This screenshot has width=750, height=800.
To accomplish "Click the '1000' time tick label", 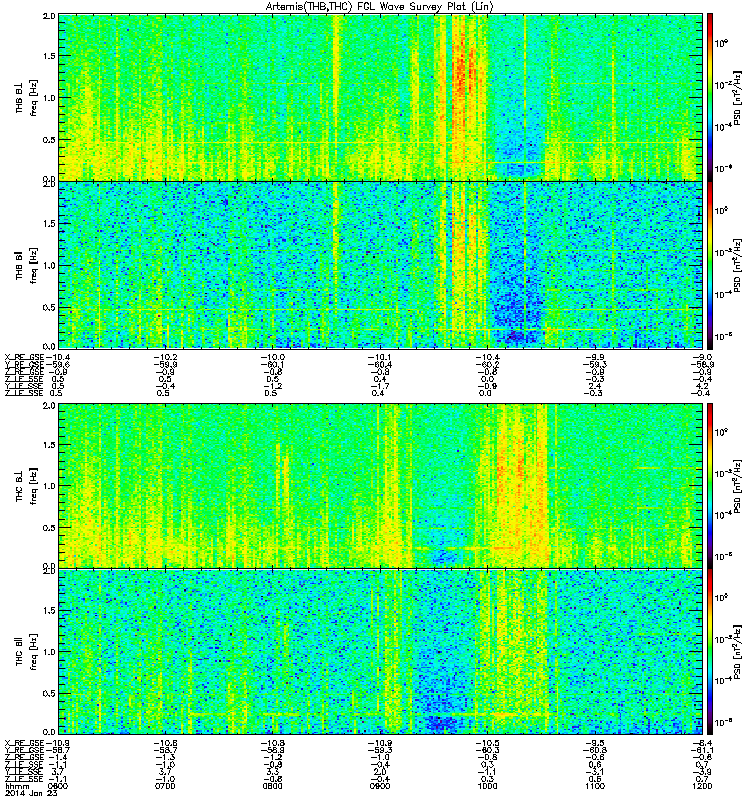I will (487, 786).
